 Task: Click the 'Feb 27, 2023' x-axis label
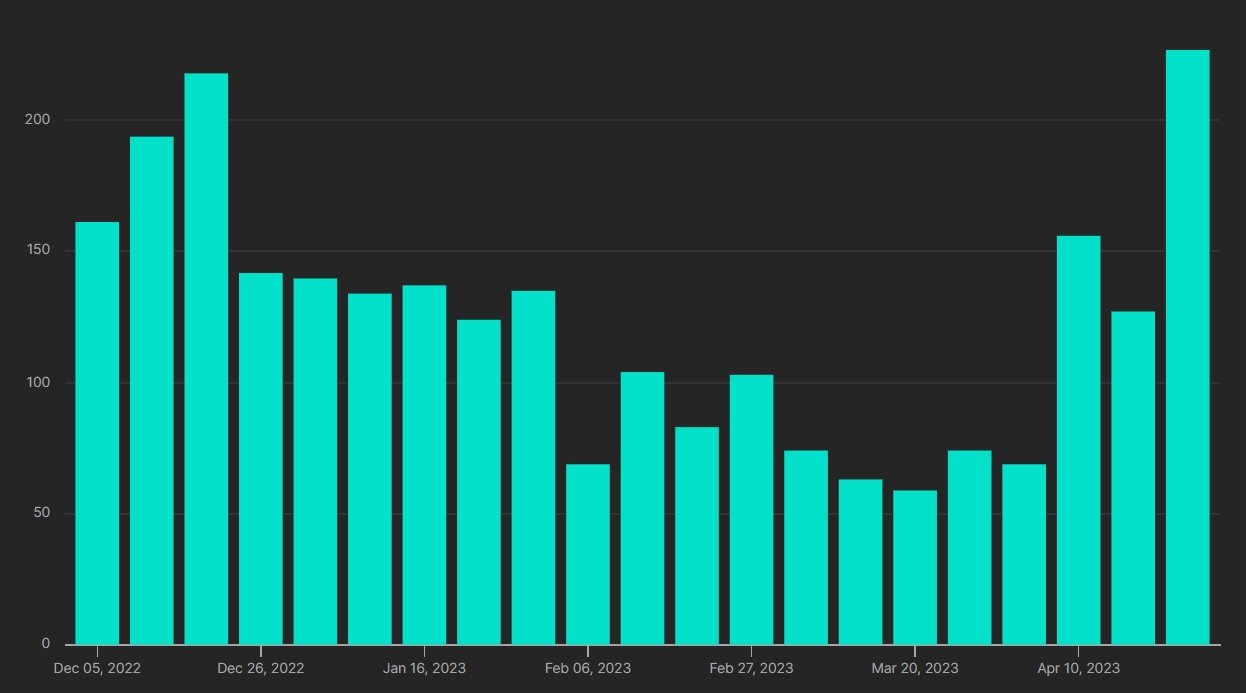coord(751,668)
